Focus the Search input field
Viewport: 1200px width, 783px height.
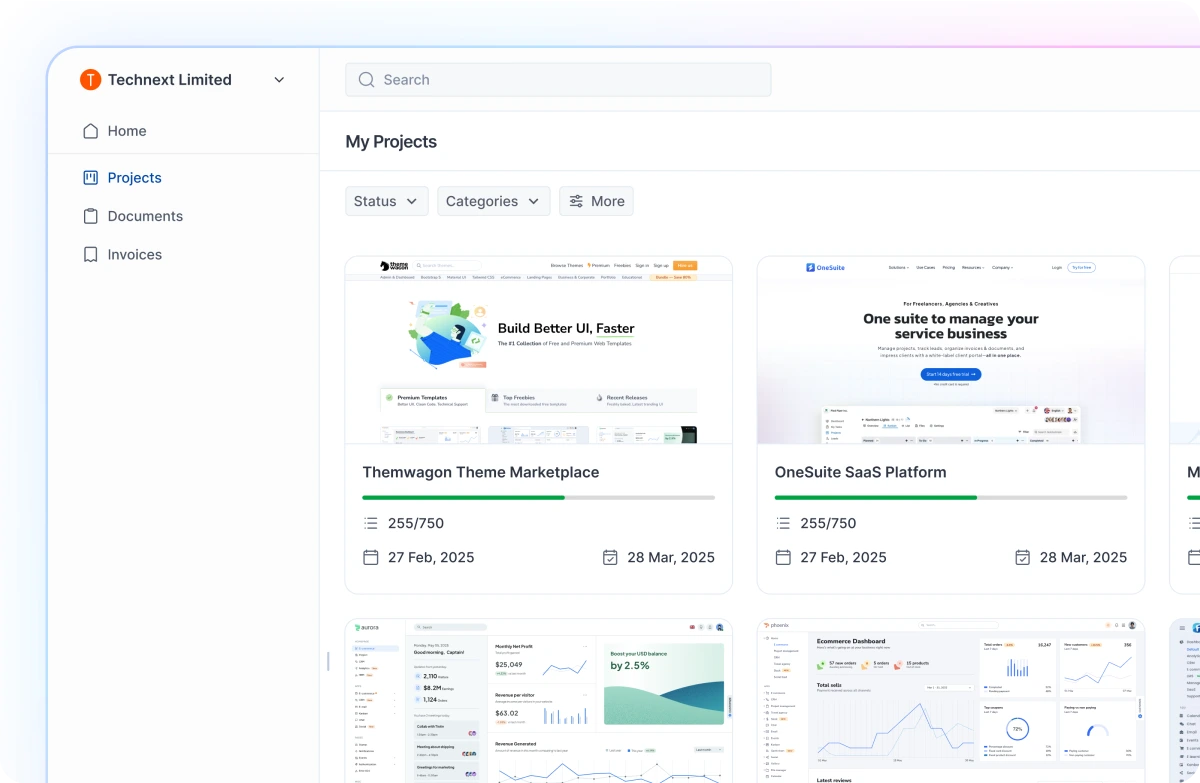tap(558, 80)
